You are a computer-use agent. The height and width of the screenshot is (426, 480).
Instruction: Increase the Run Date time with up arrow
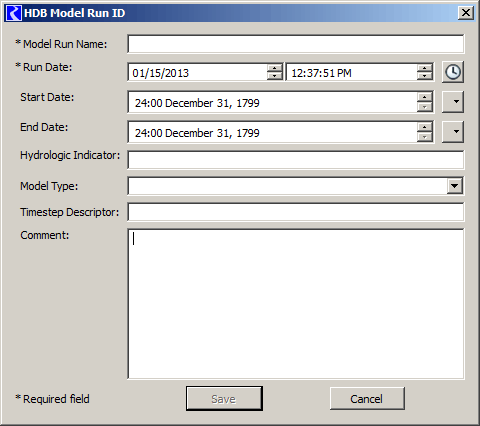(x=424, y=68)
